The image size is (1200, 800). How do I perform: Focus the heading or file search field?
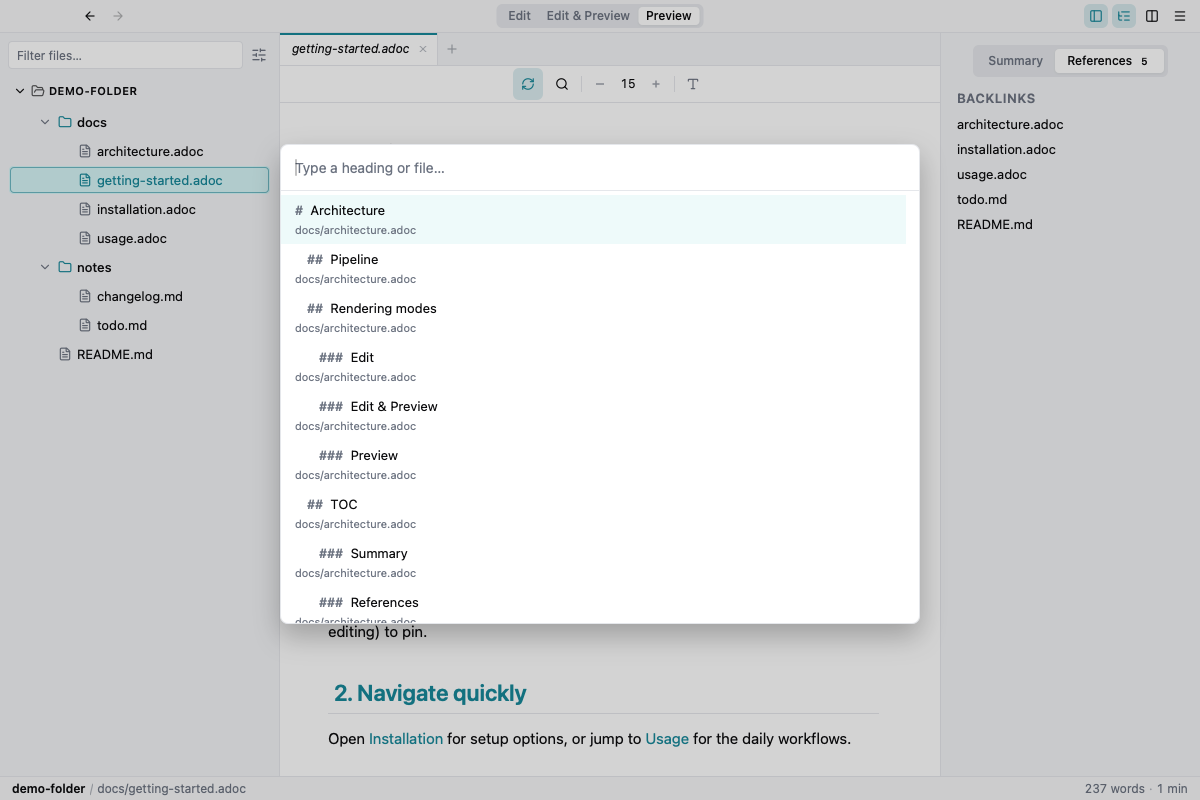(x=600, y=168)
